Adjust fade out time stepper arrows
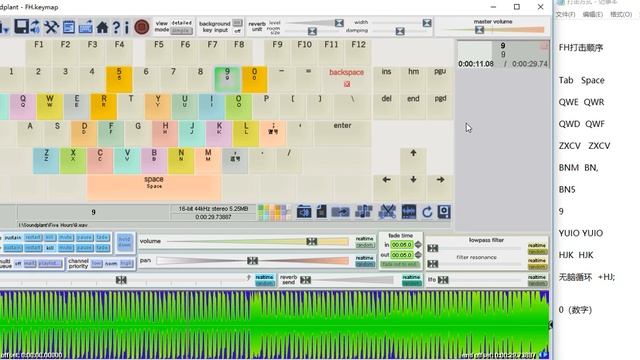This screenshot has width=640, height=360. tap(418, 255)
